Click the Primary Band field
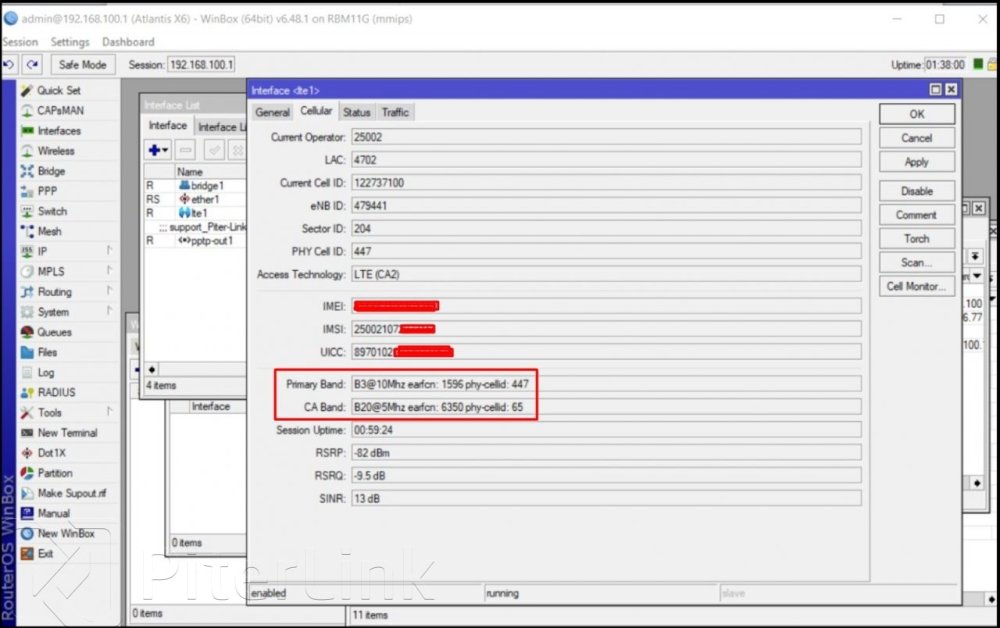 (x=606, y=384)
